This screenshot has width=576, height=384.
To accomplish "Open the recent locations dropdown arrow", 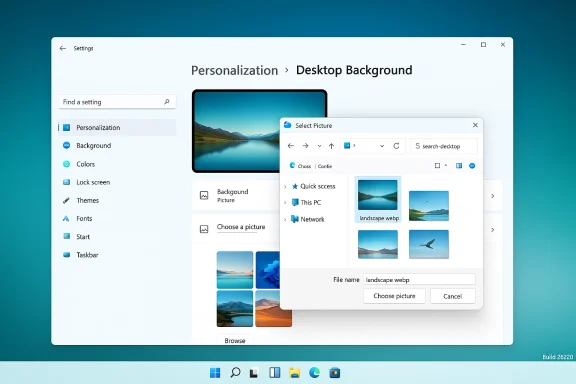I will click(x=319, y=146).
